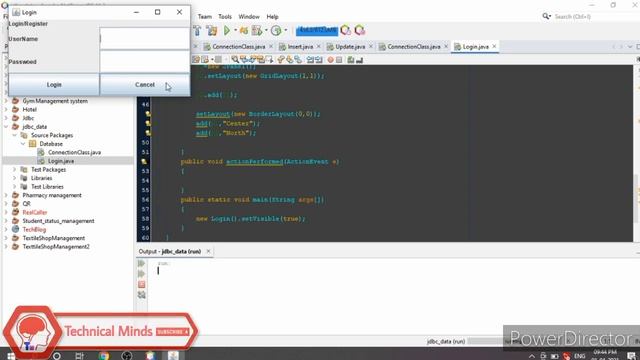Image resolution: width=640 pixels, height=360 pixels.
Task: Expand the Gym Management system project
Action: coord(6,101)
